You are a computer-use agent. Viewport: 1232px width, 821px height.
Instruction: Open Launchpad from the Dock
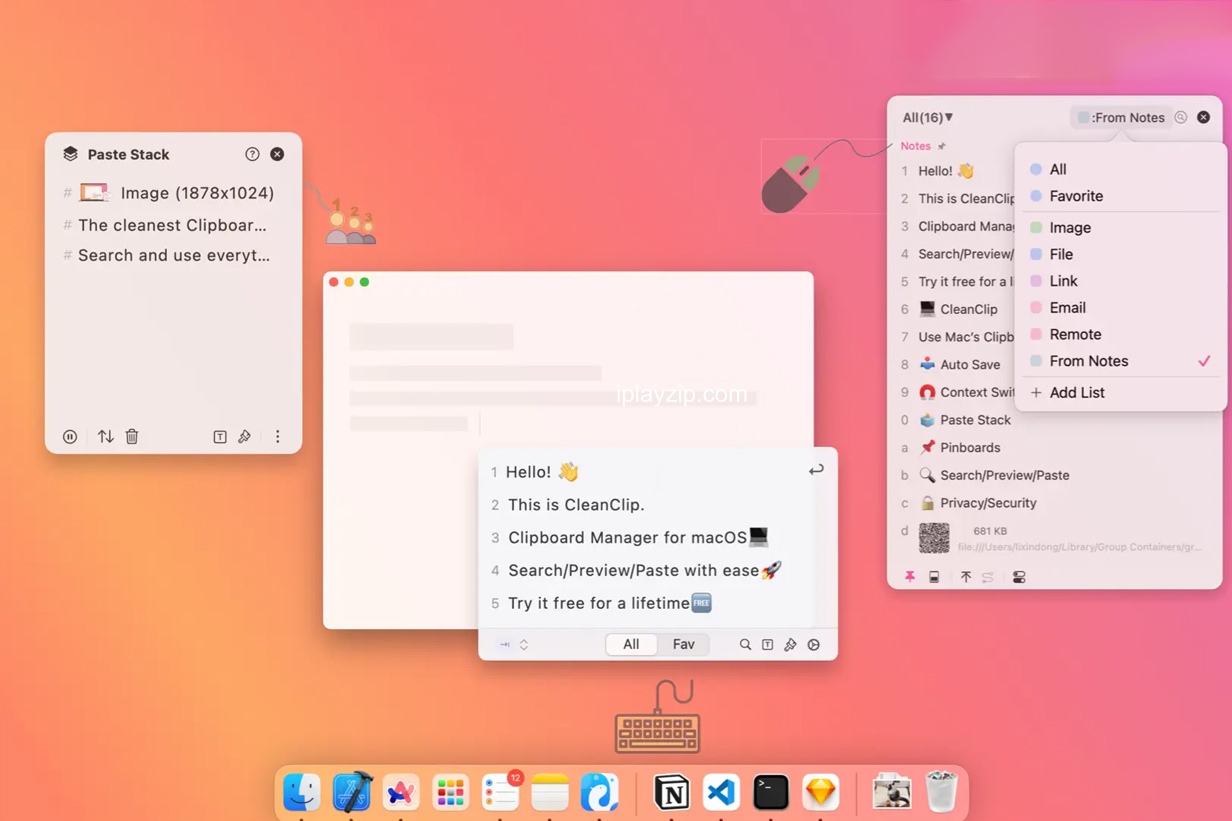coord(451,792)
